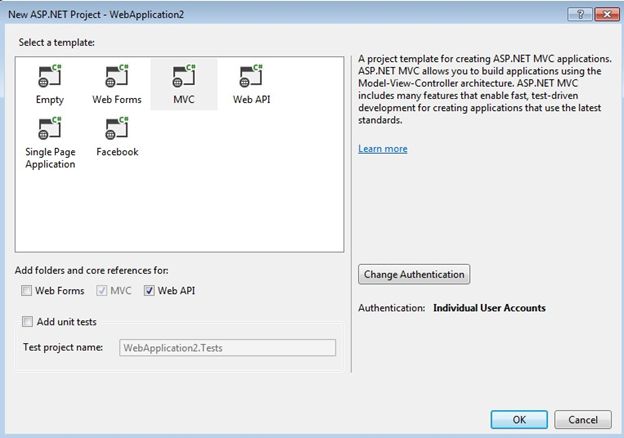The height and width of the screenshot is (438, 624).
Task: Confirm with the OK button
Action: [517, 419]
